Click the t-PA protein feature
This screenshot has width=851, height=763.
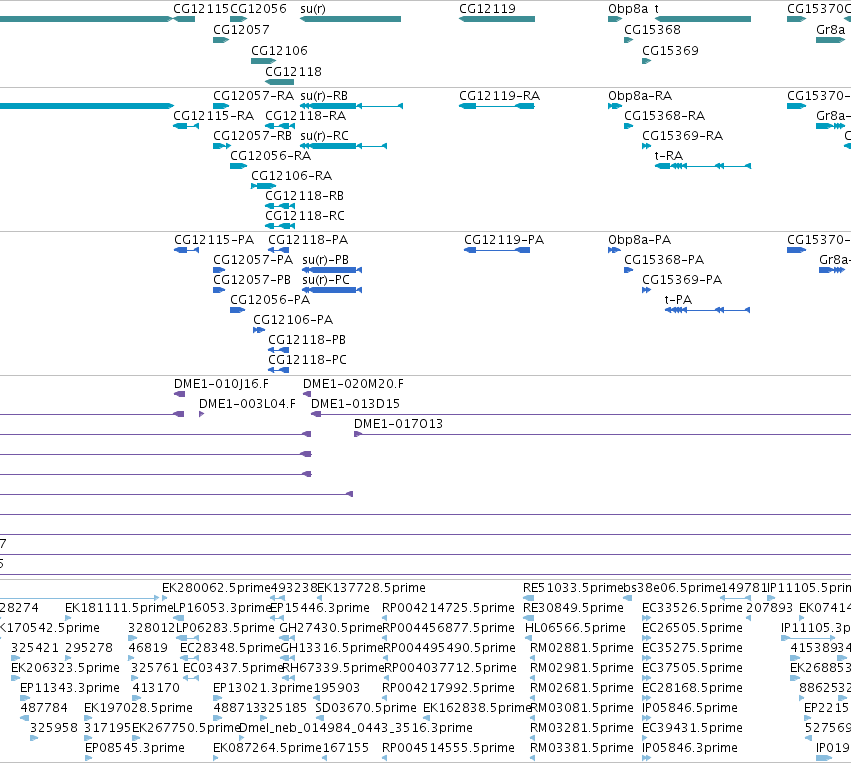707,310
